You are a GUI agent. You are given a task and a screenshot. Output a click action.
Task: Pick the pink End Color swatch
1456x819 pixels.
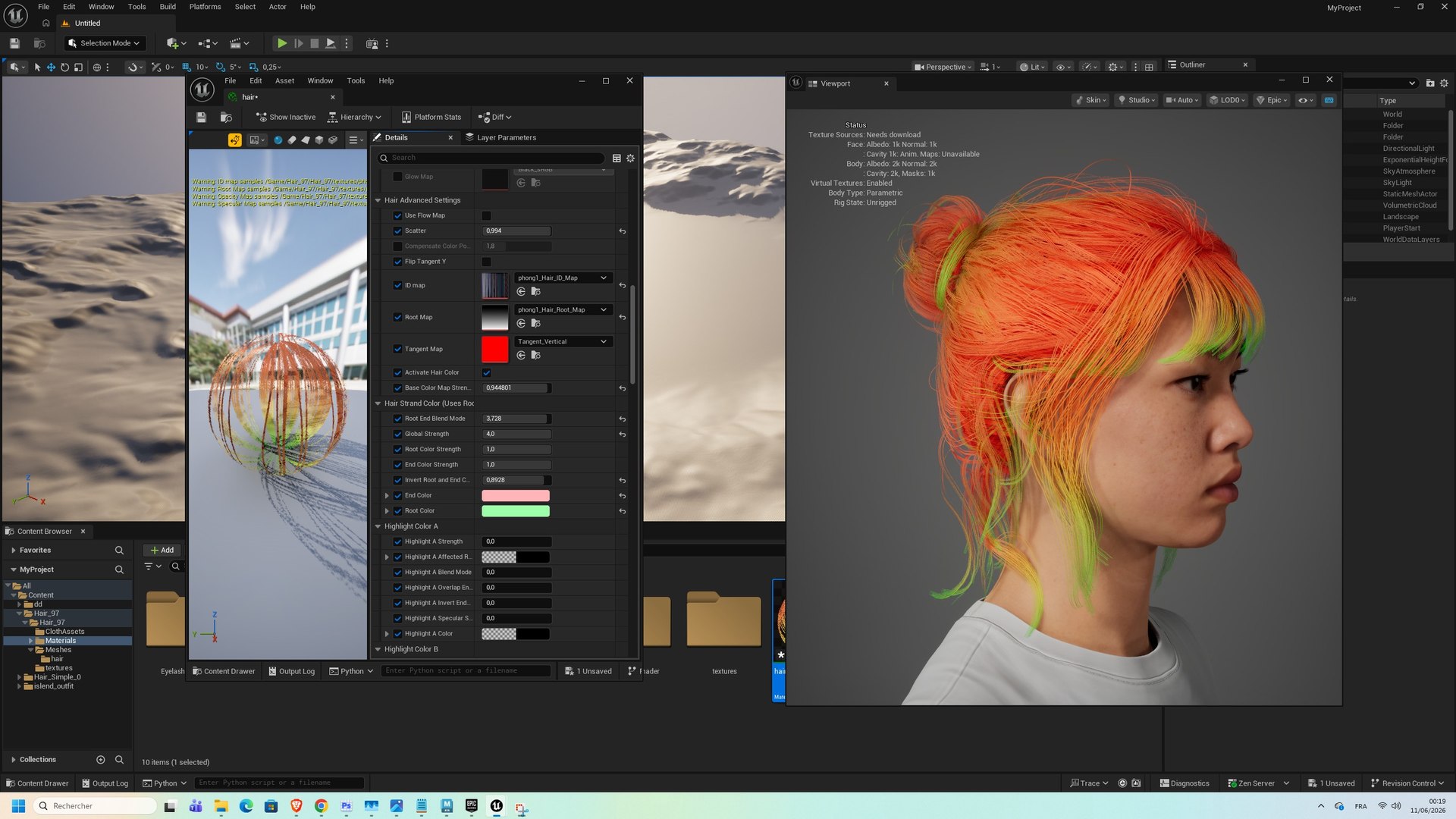click(516, 495)
